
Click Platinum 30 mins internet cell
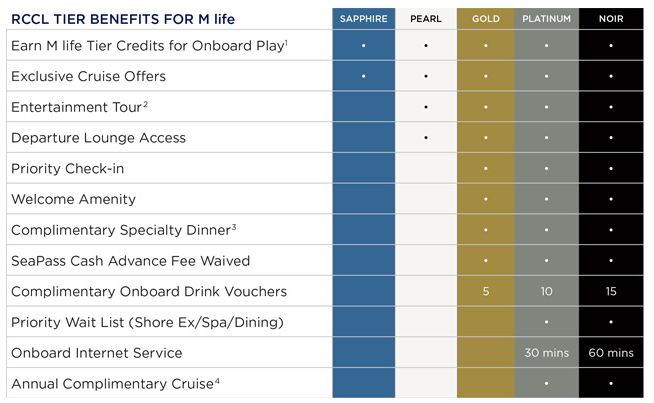(x=546, y=353)
